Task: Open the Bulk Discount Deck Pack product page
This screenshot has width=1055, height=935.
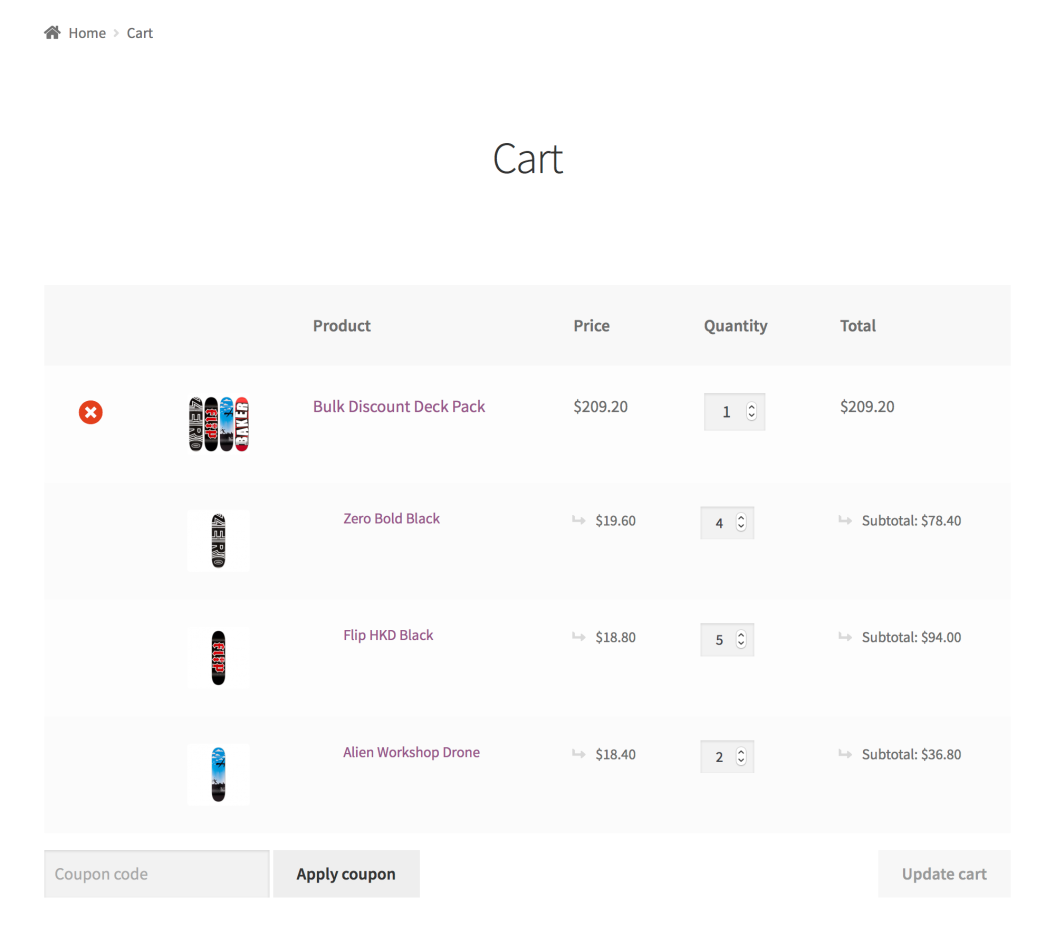Action: tap(399, 406)
